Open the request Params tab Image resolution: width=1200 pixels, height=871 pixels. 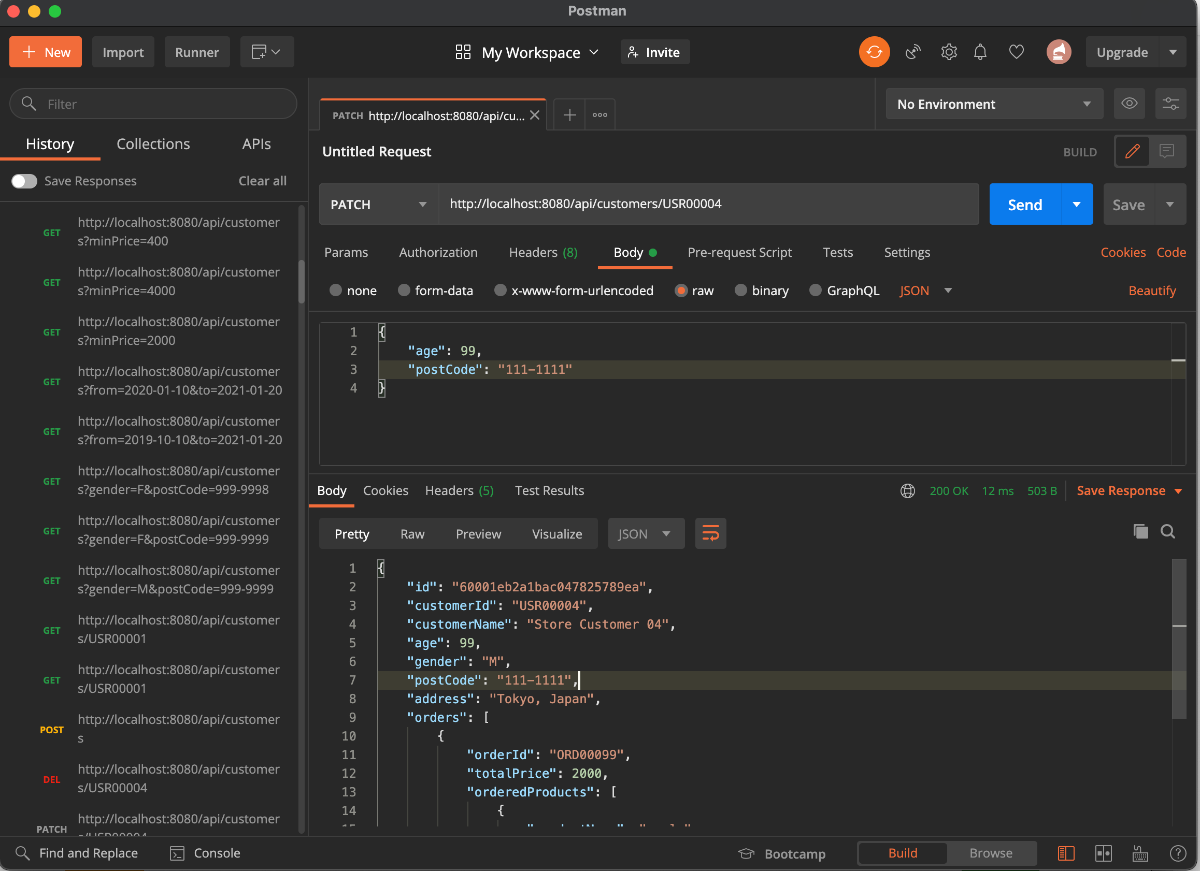pos(346,252)
